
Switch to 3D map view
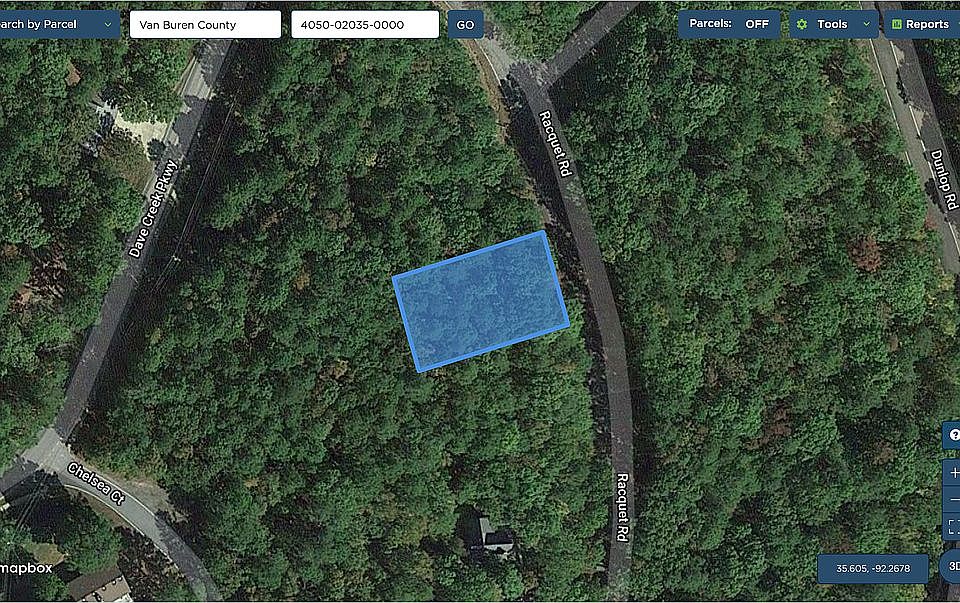[x=951, y=567]
